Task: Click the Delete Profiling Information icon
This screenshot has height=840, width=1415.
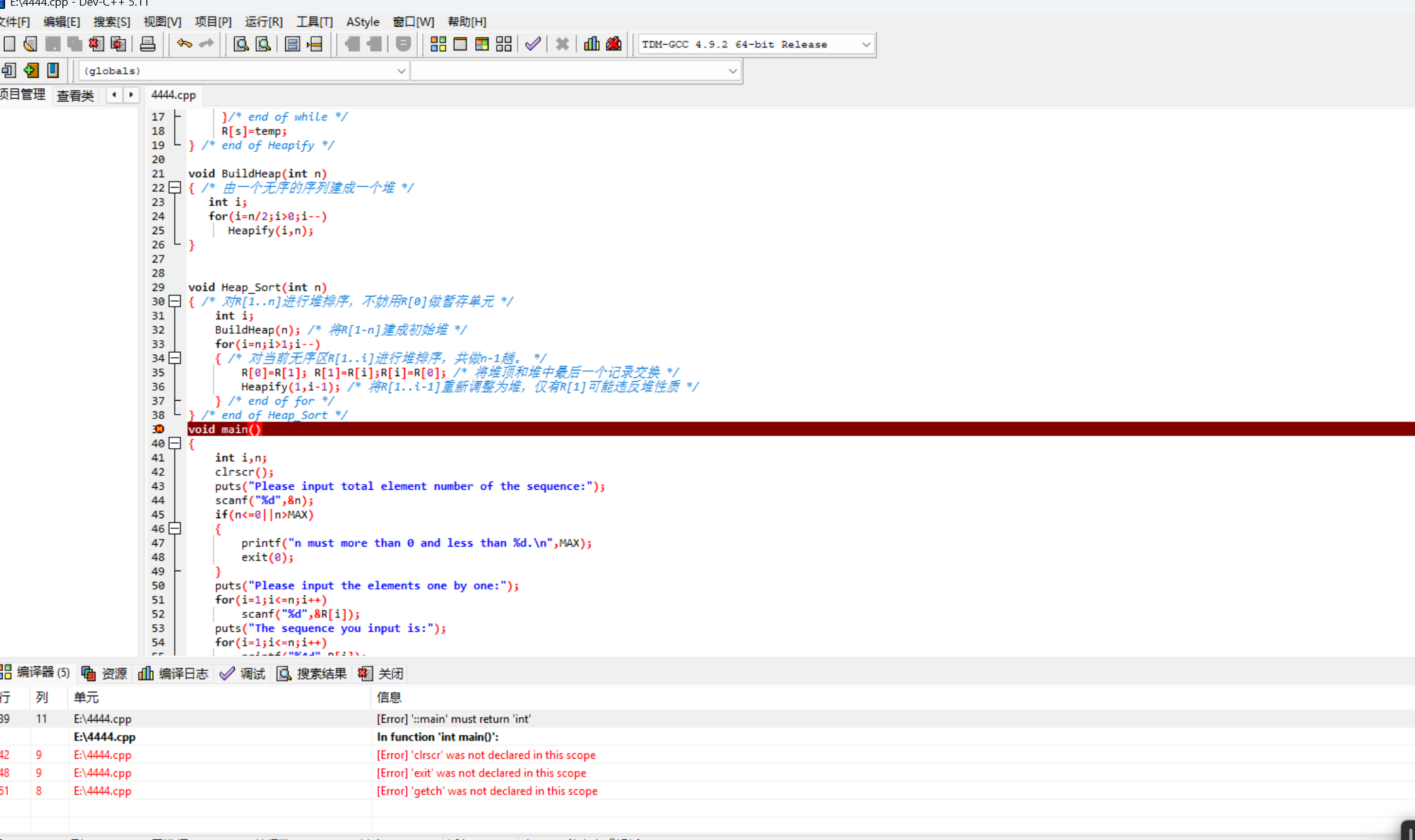Action: point(613,44)
